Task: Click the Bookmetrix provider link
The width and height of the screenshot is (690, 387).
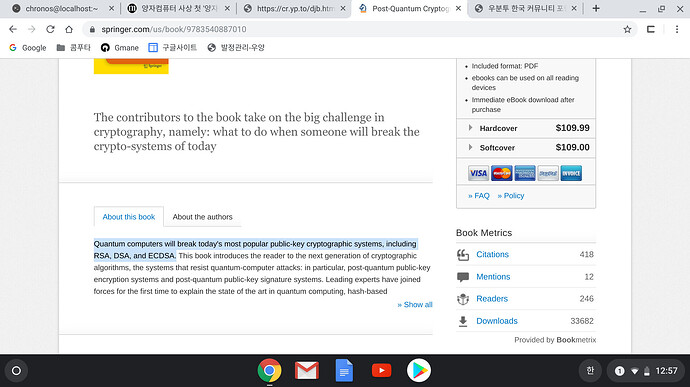Action: click(x=576, y=340)
